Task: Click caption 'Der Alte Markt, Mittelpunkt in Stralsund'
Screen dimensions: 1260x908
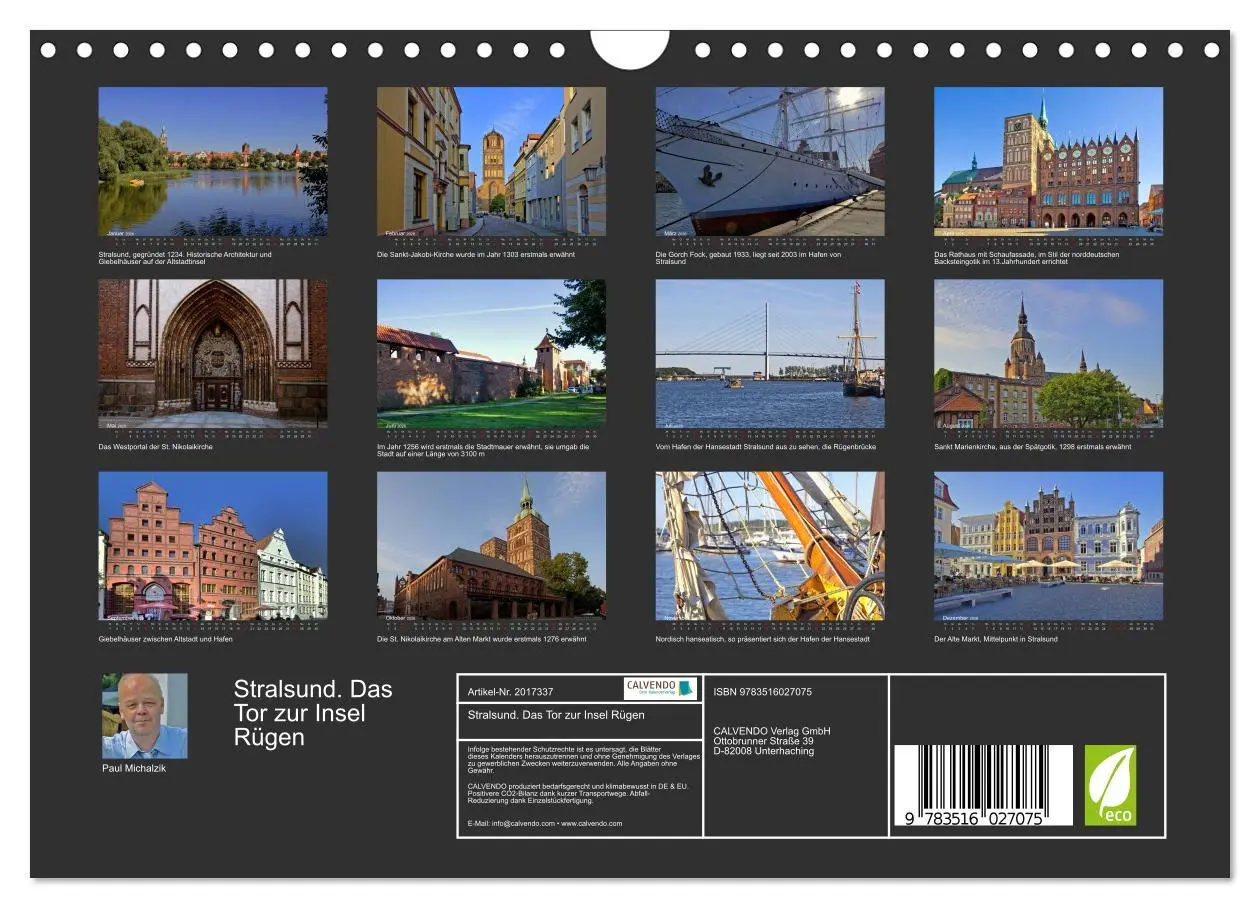Action: pos(996,639)
